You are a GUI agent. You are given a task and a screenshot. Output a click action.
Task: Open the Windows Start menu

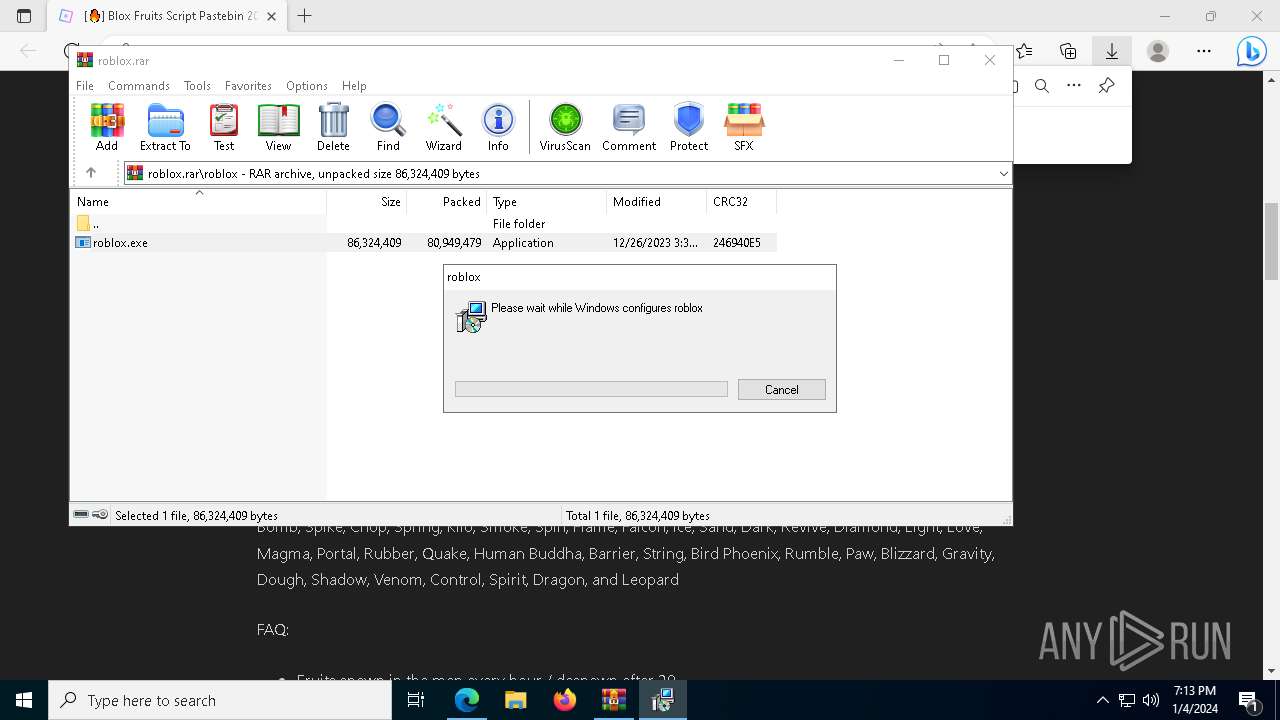[24, 700]
